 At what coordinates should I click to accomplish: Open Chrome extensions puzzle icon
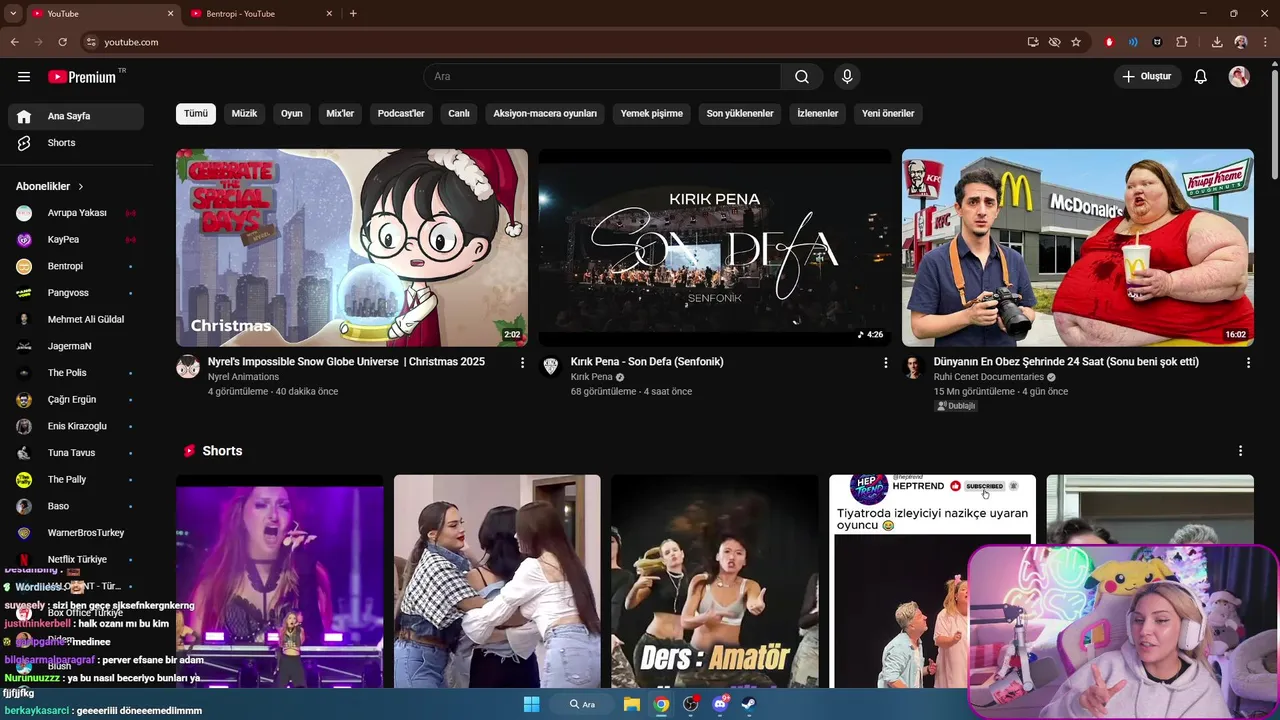coord(1182,42)
